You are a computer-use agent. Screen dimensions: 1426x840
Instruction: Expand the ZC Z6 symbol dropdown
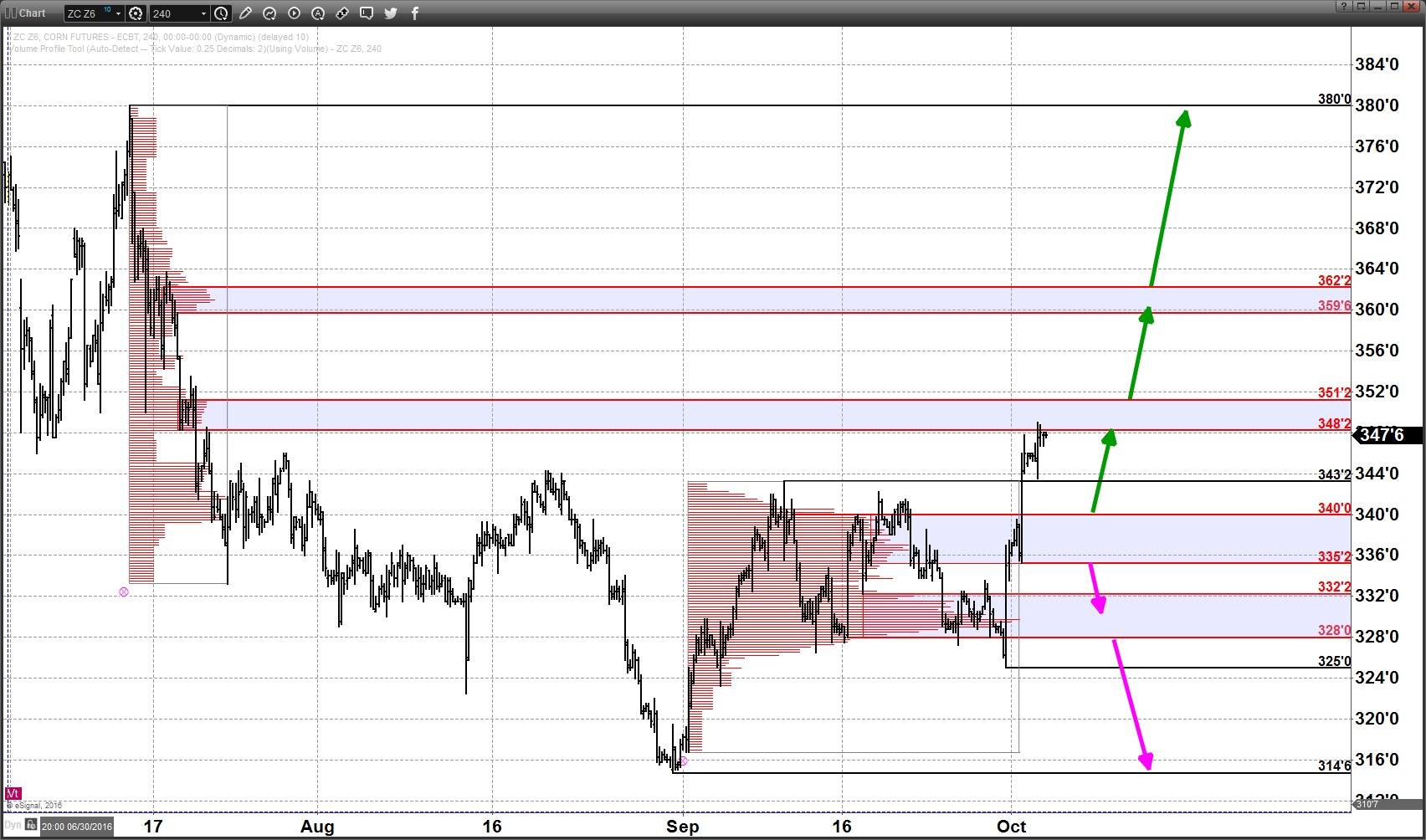pos(118,13)
